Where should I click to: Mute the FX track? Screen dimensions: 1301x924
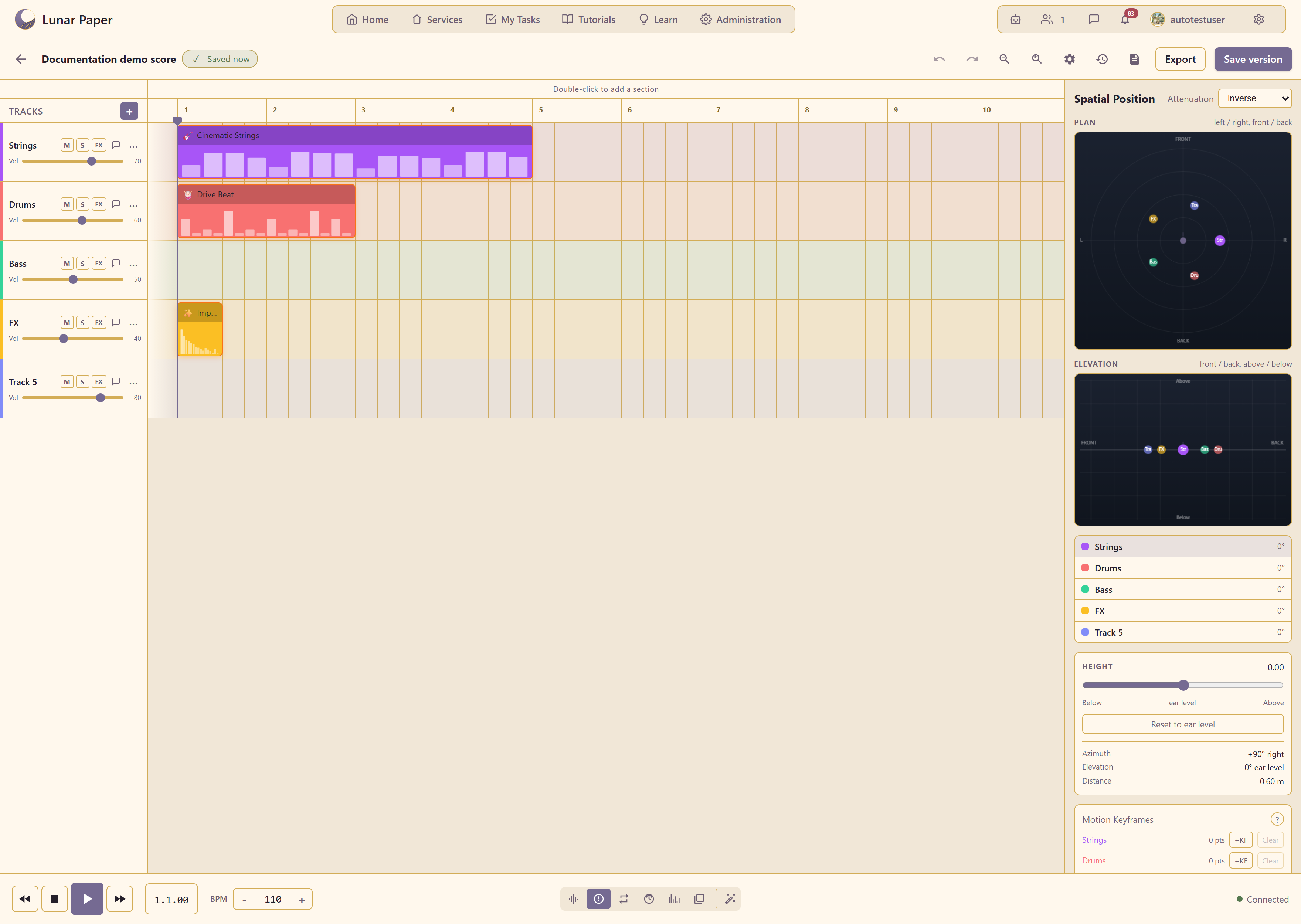pos(67,323)
